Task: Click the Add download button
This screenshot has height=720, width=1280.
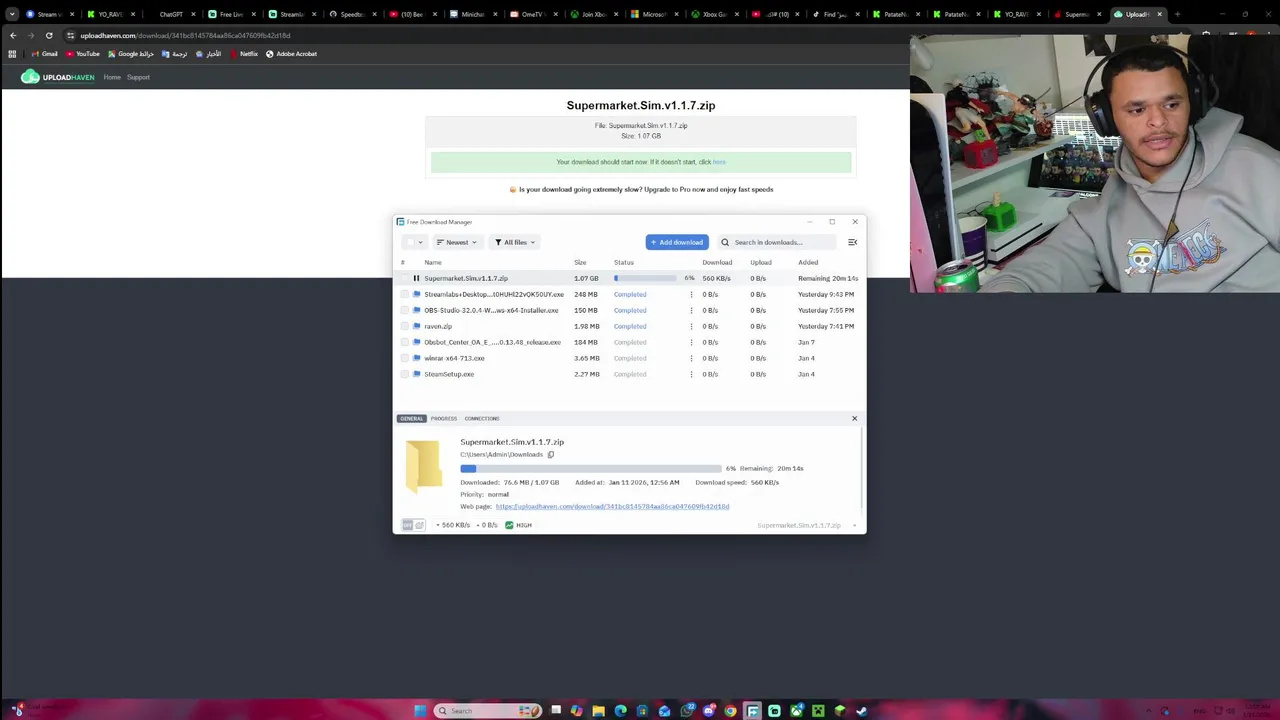Action: (x=677, y=242)
